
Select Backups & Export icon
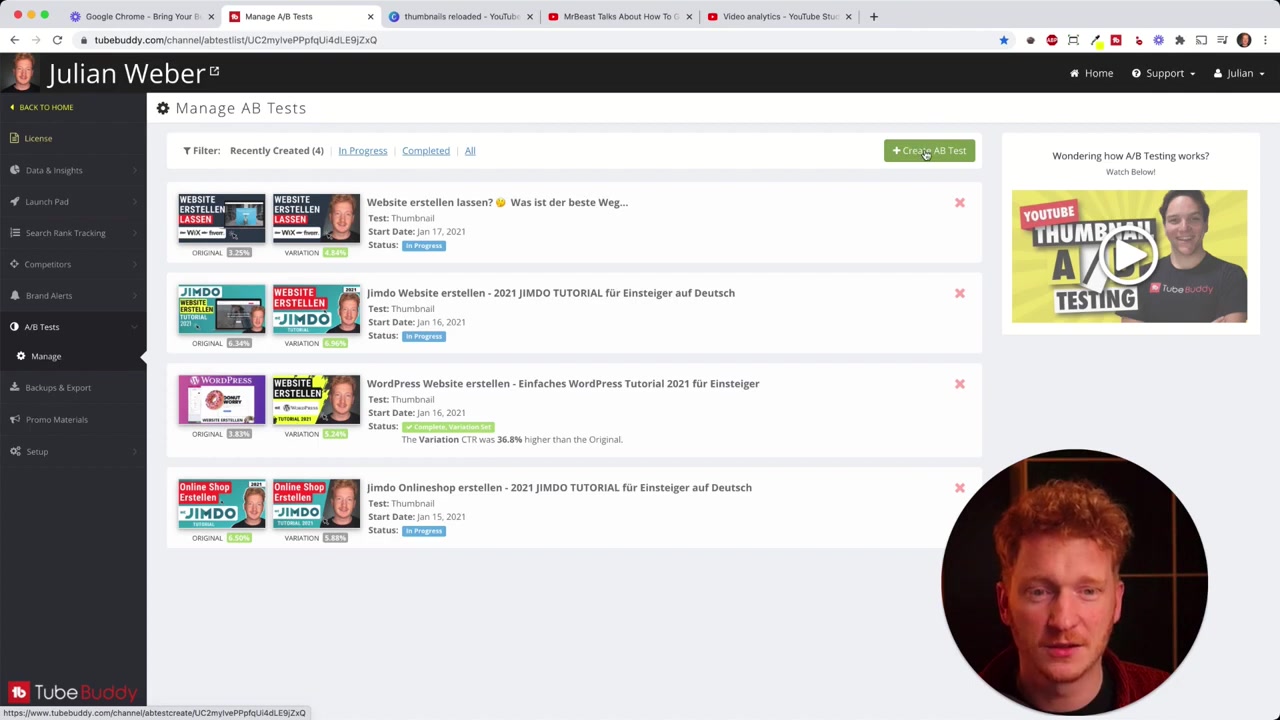(15, 387)
